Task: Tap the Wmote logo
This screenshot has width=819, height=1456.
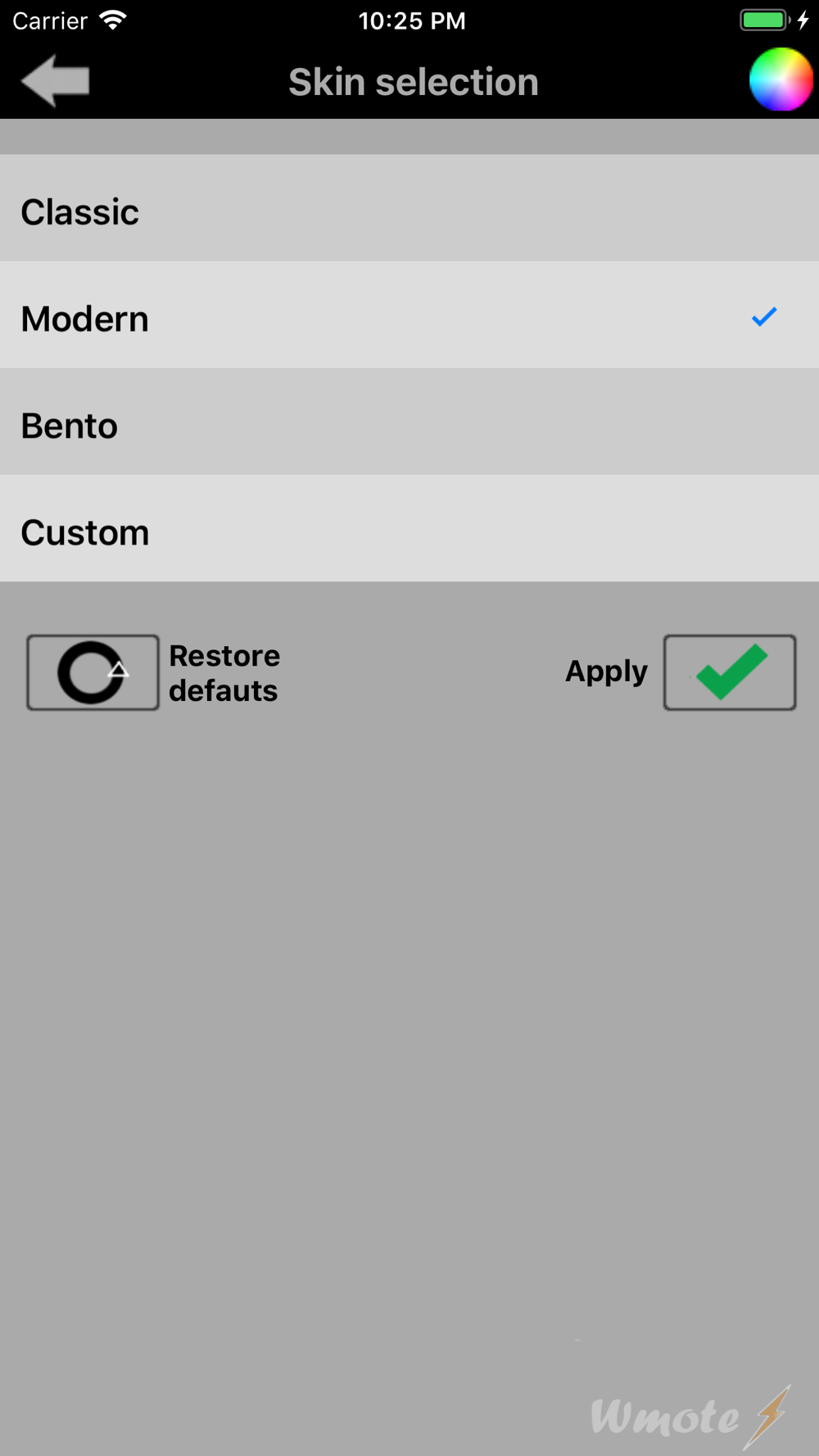Action: (x=665, y=1418)
